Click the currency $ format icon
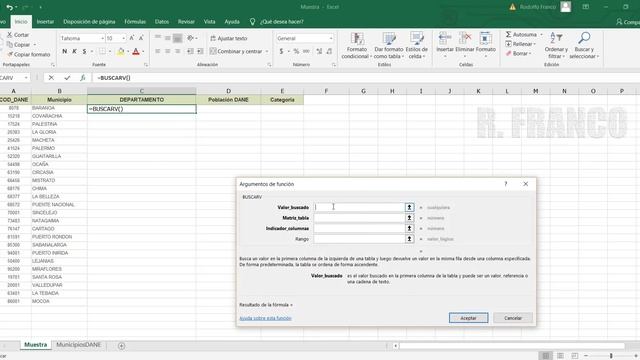 point(281,51)
